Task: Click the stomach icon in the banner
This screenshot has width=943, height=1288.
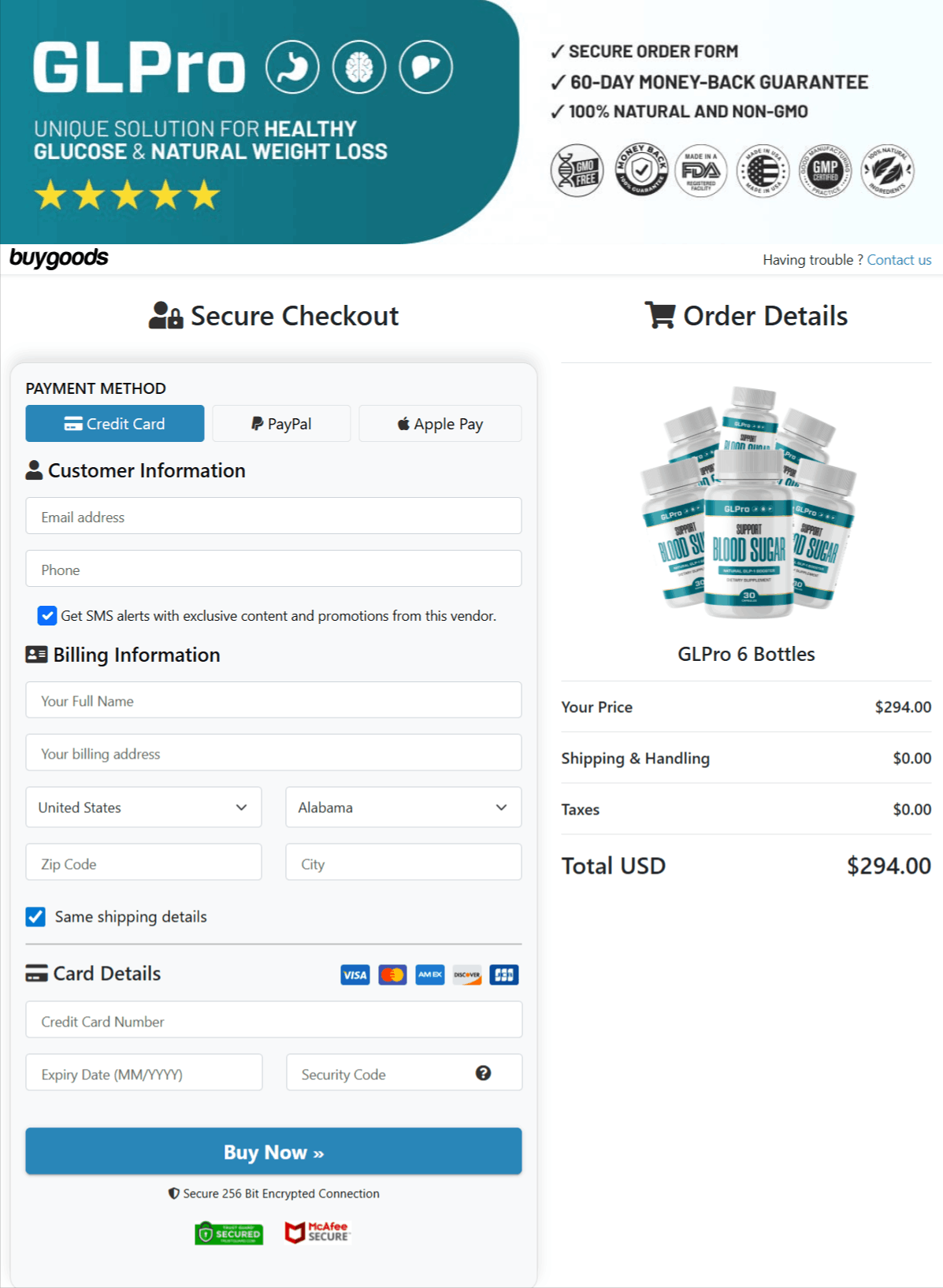Action: (292, 67)
